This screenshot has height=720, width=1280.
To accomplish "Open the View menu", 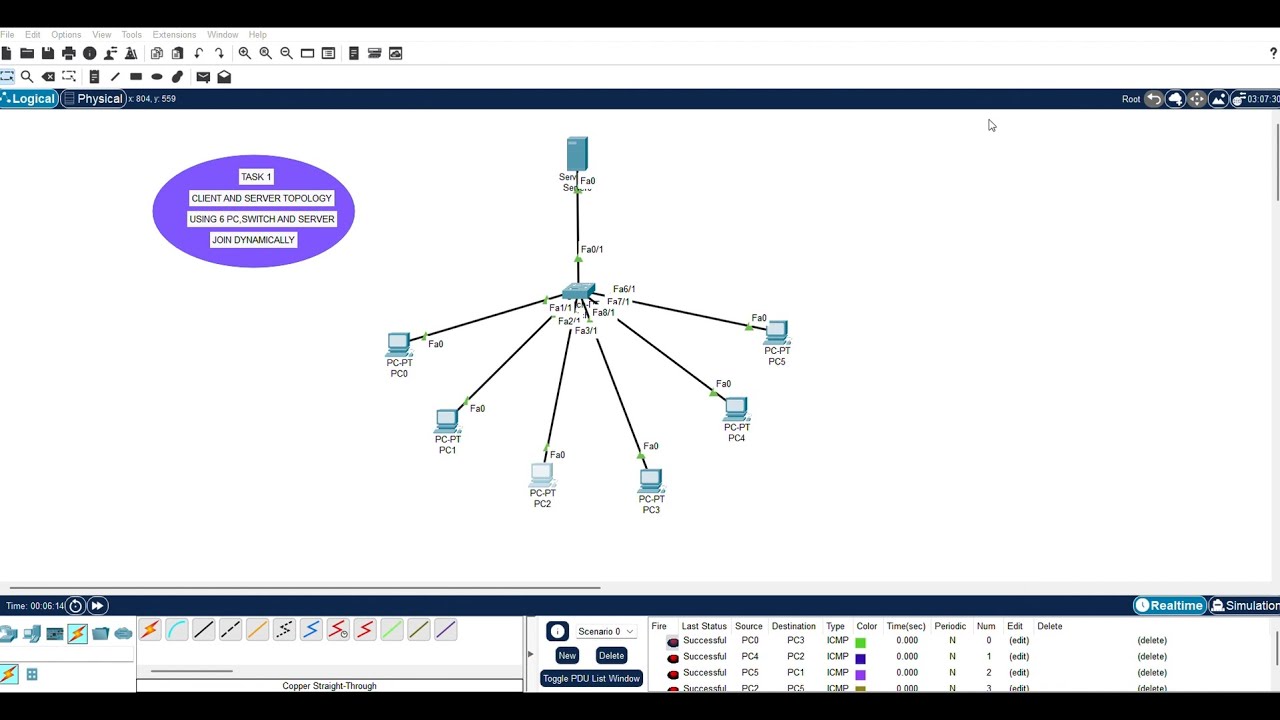I will [x=102, y=35].
